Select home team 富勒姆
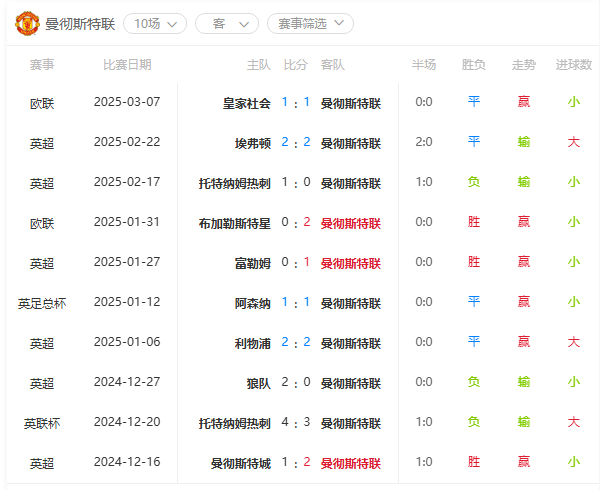This screenshot has width=600, height=490. pyautogui.click(x=253, y=263)
